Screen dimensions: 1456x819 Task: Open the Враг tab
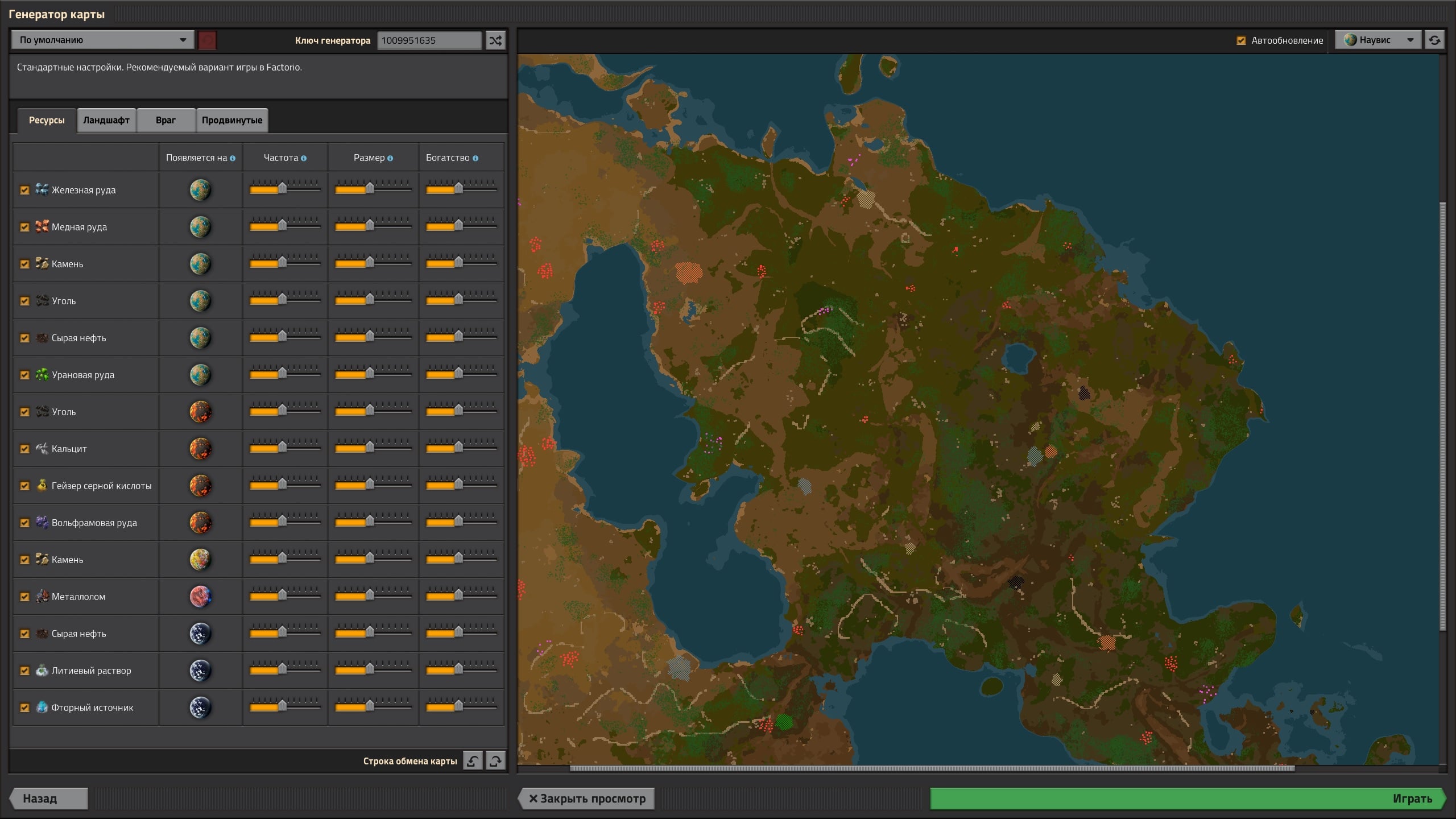(x=166, y=120)
